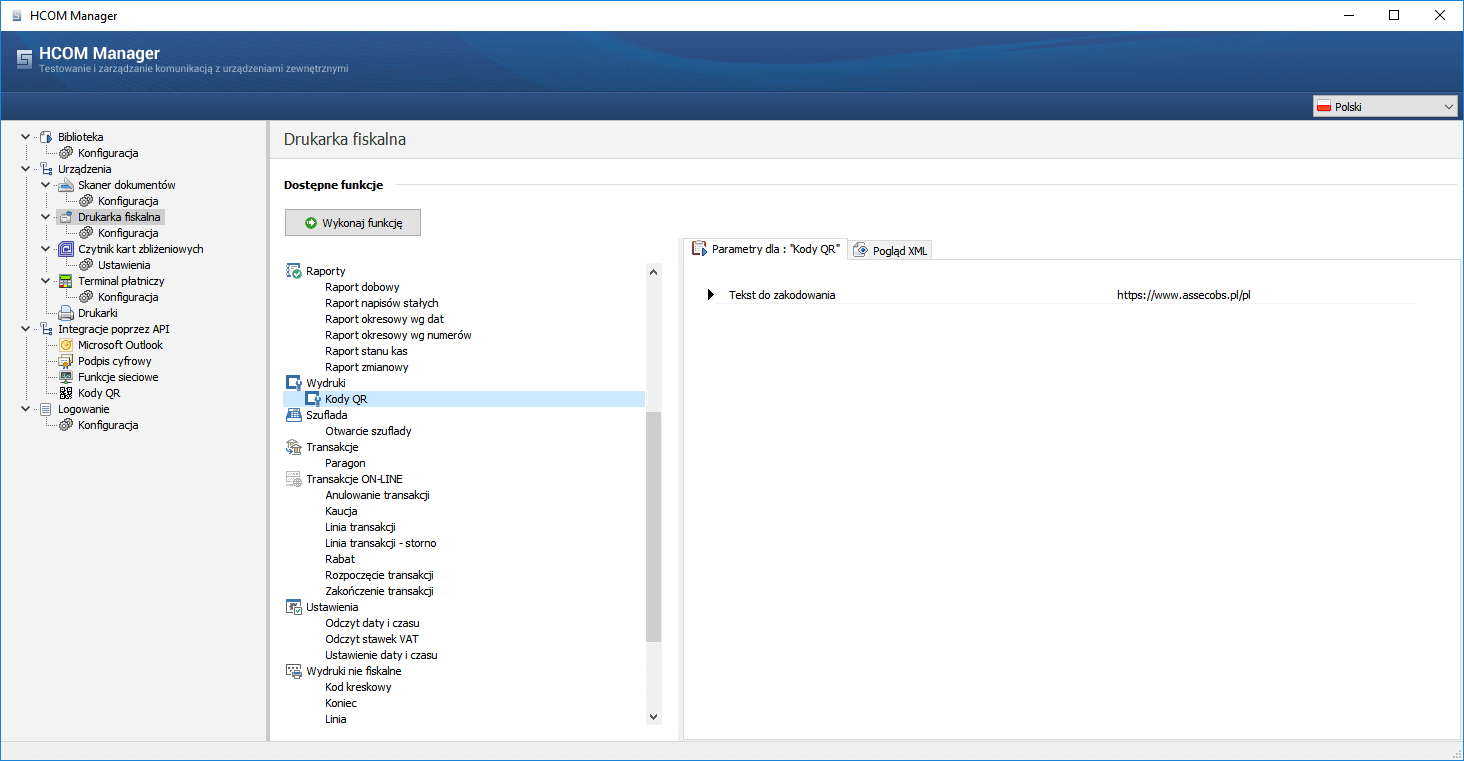Select Anulowanie transakcji in the list
1464x761 pixels.
pyautogui.click(x=377, y=495)
